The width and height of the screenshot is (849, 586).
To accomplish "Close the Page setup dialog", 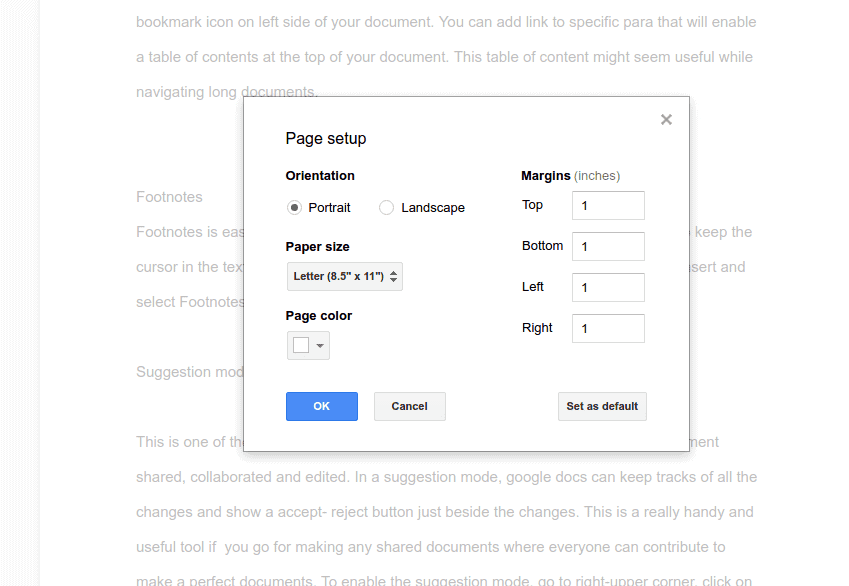I will coord(666,120).
